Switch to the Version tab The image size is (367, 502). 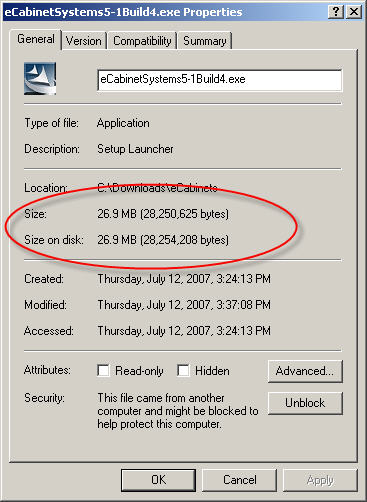84,41
